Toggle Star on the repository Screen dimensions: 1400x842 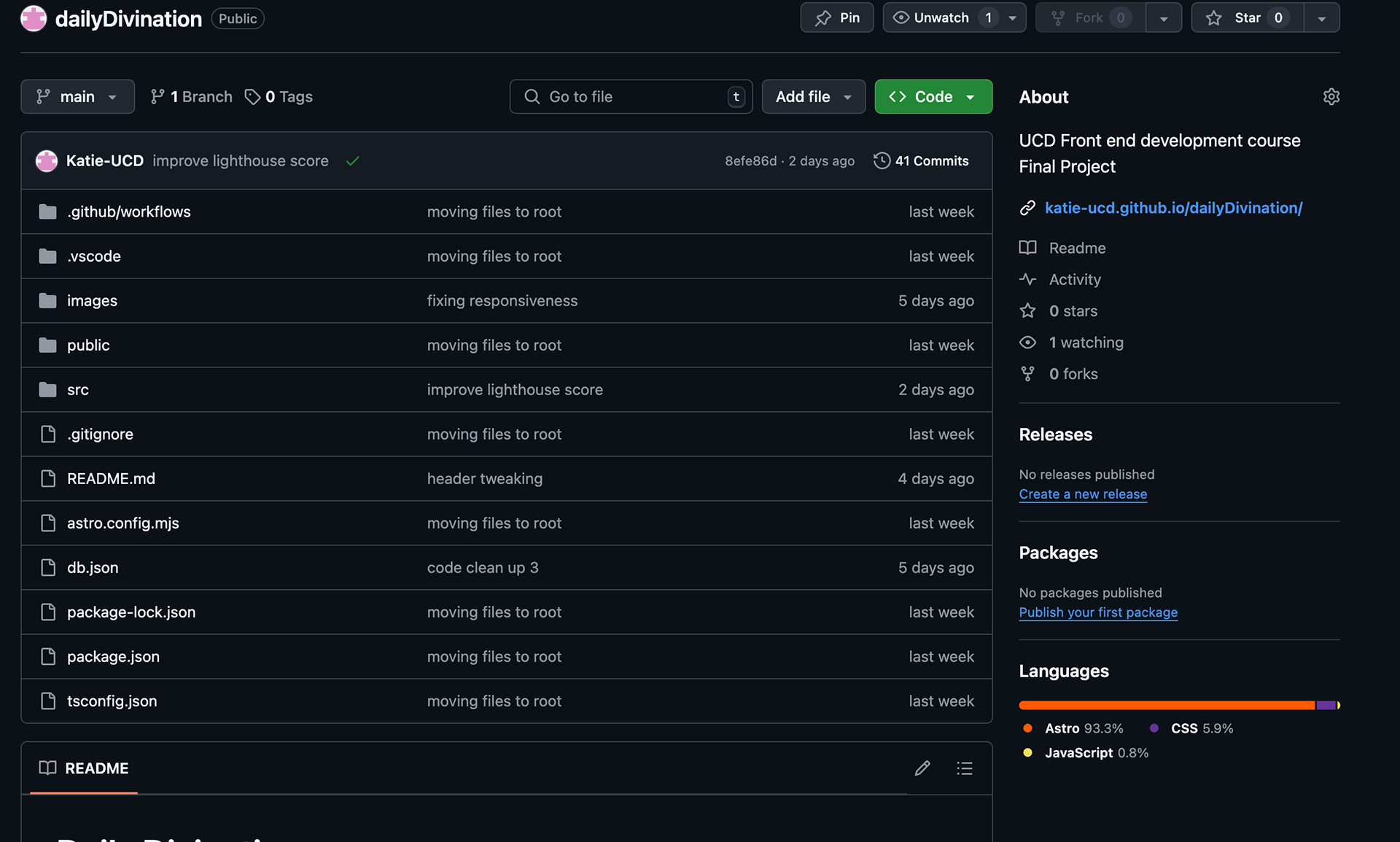tap(1247, 17)
